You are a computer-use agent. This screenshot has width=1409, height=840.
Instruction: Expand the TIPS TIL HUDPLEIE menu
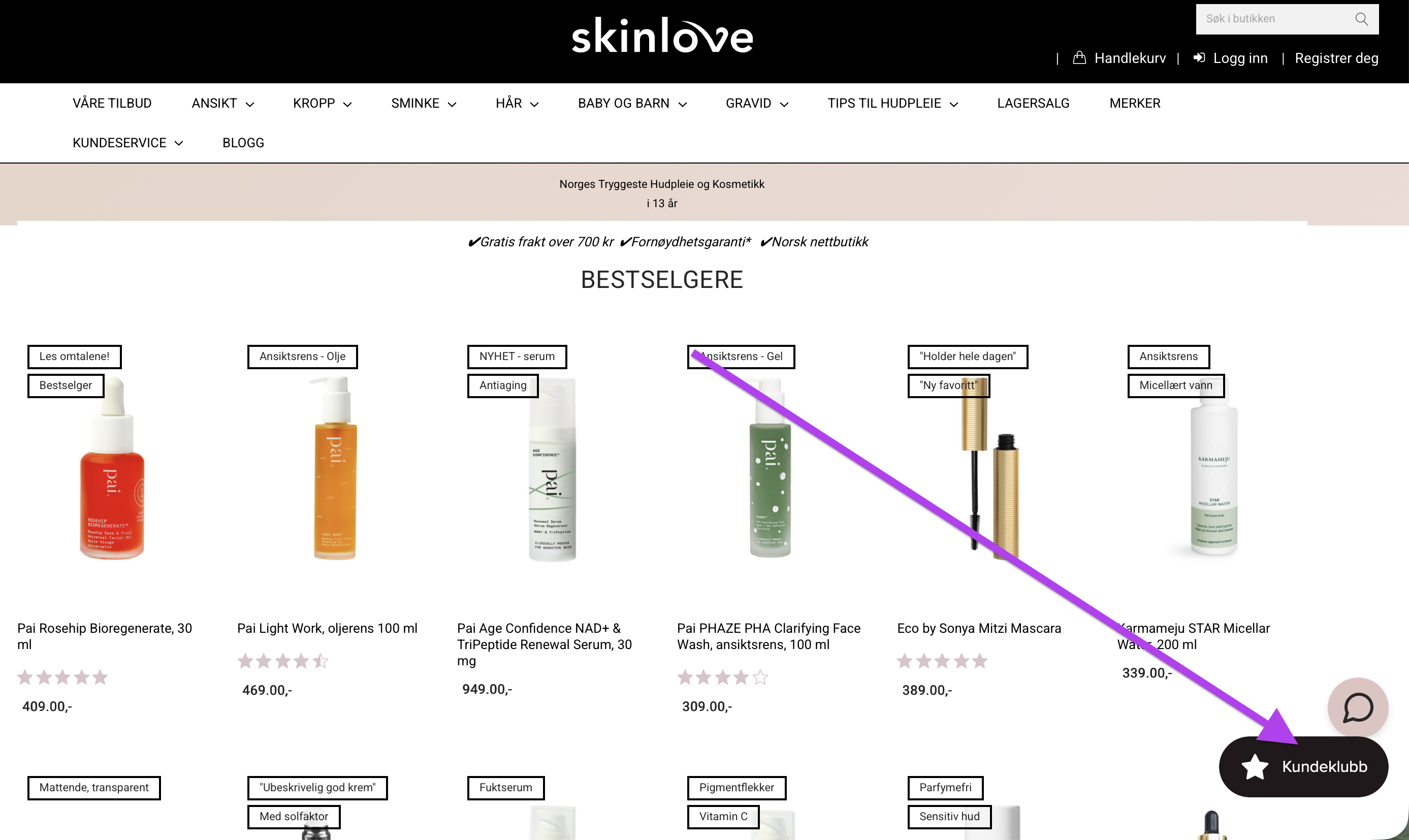coord(893,103)
